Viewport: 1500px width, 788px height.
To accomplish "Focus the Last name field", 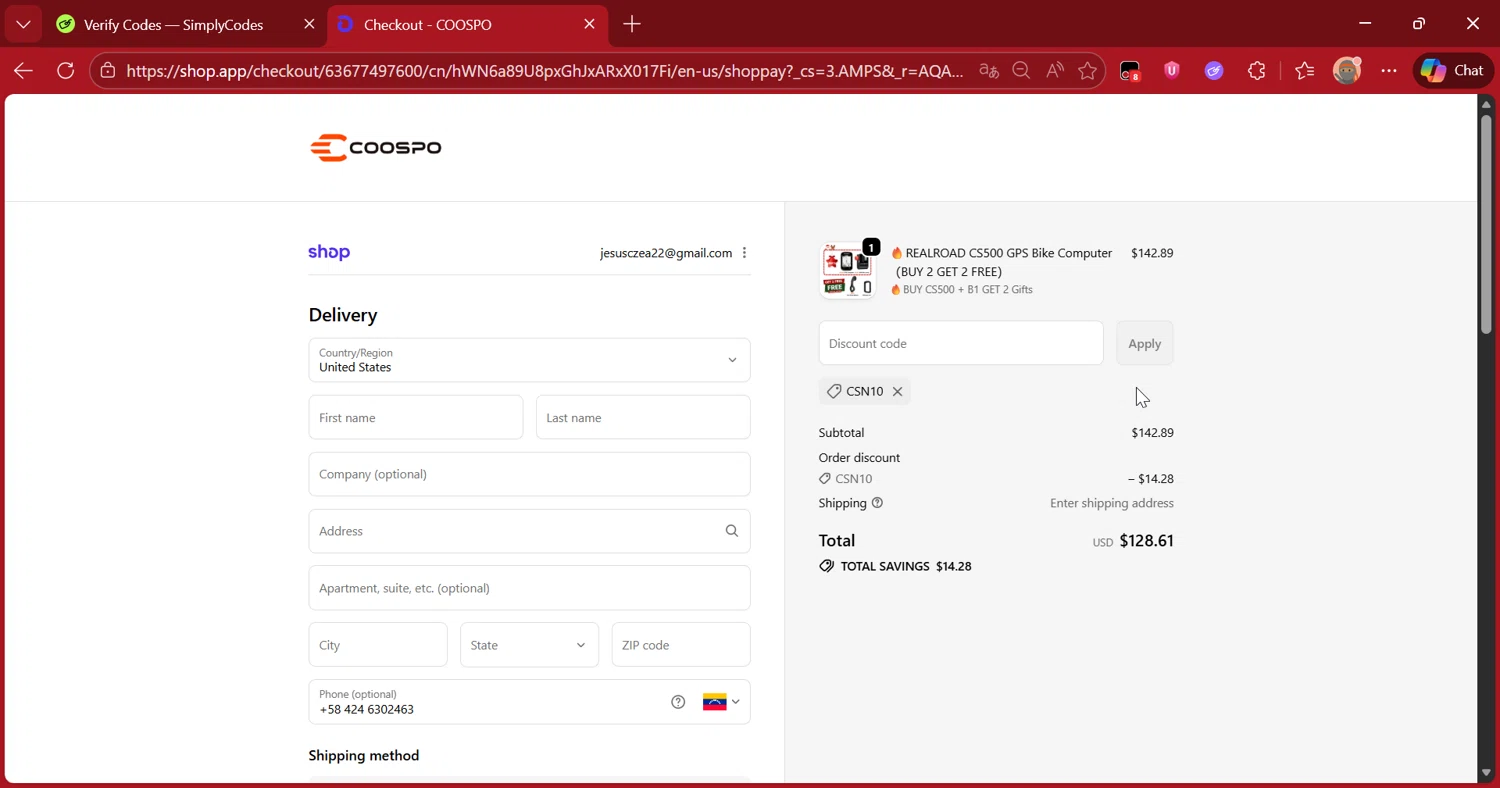I will coord(643,417).
